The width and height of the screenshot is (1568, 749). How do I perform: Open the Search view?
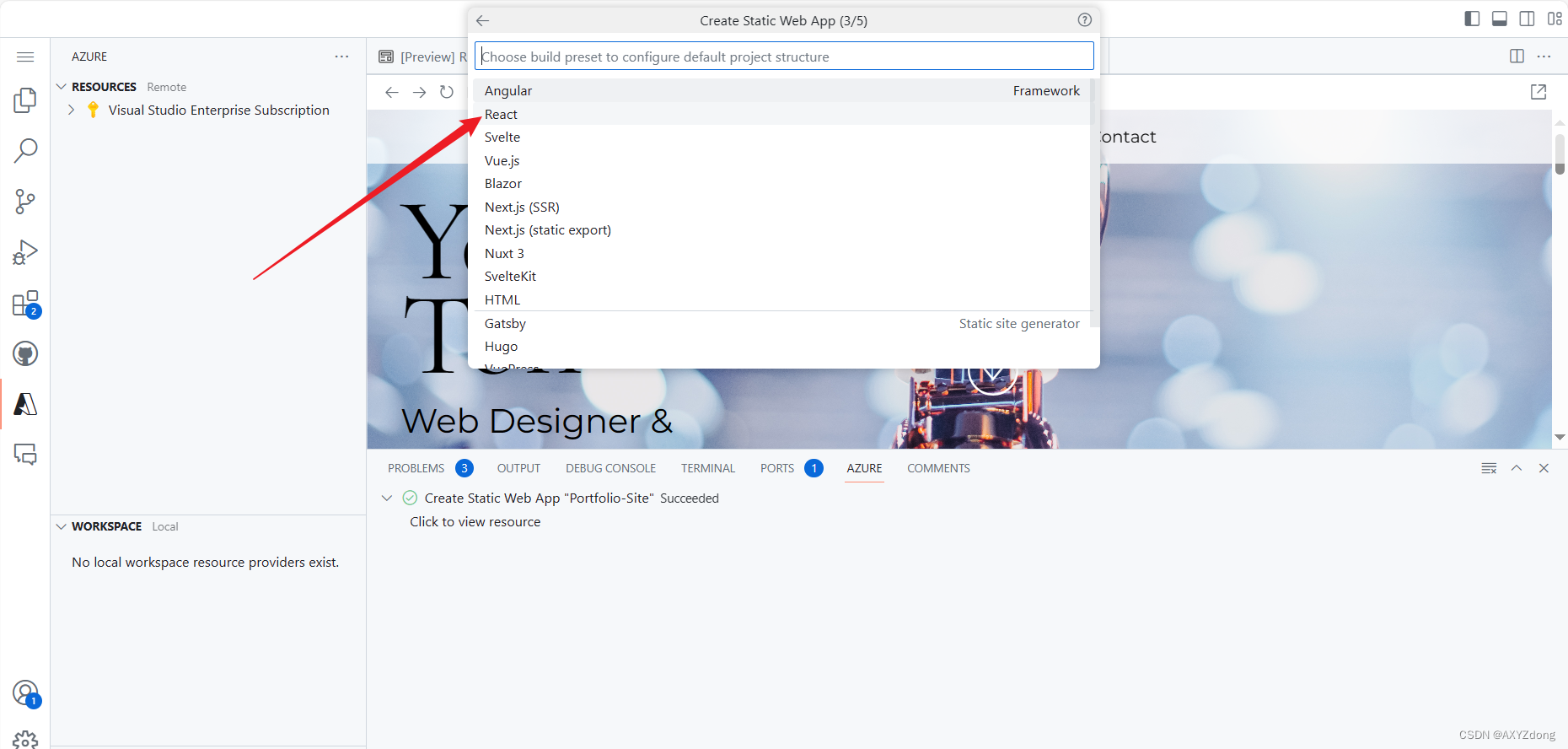25,151
